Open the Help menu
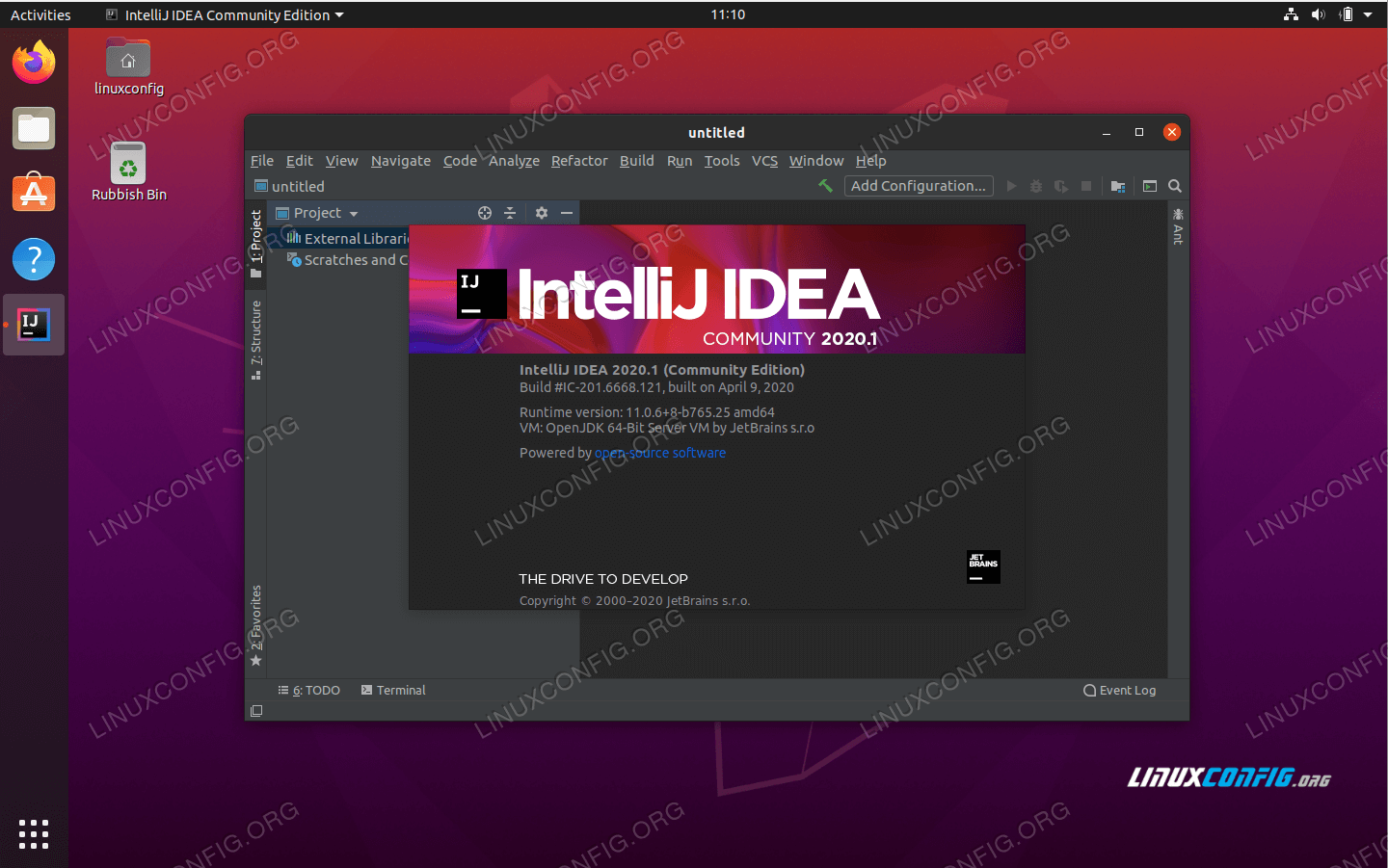The image size is (1388, 868). pos(870,161)
